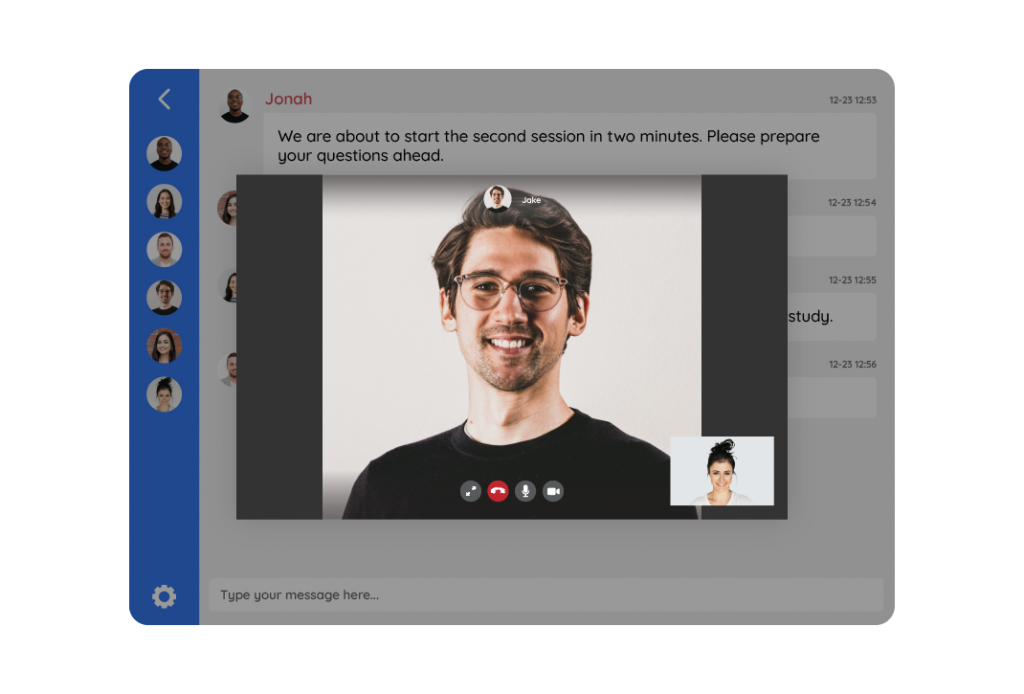Viewport: 1024px width, 694px height.
Task: Open your self-view thumbnail
Action: click(723, 471)
